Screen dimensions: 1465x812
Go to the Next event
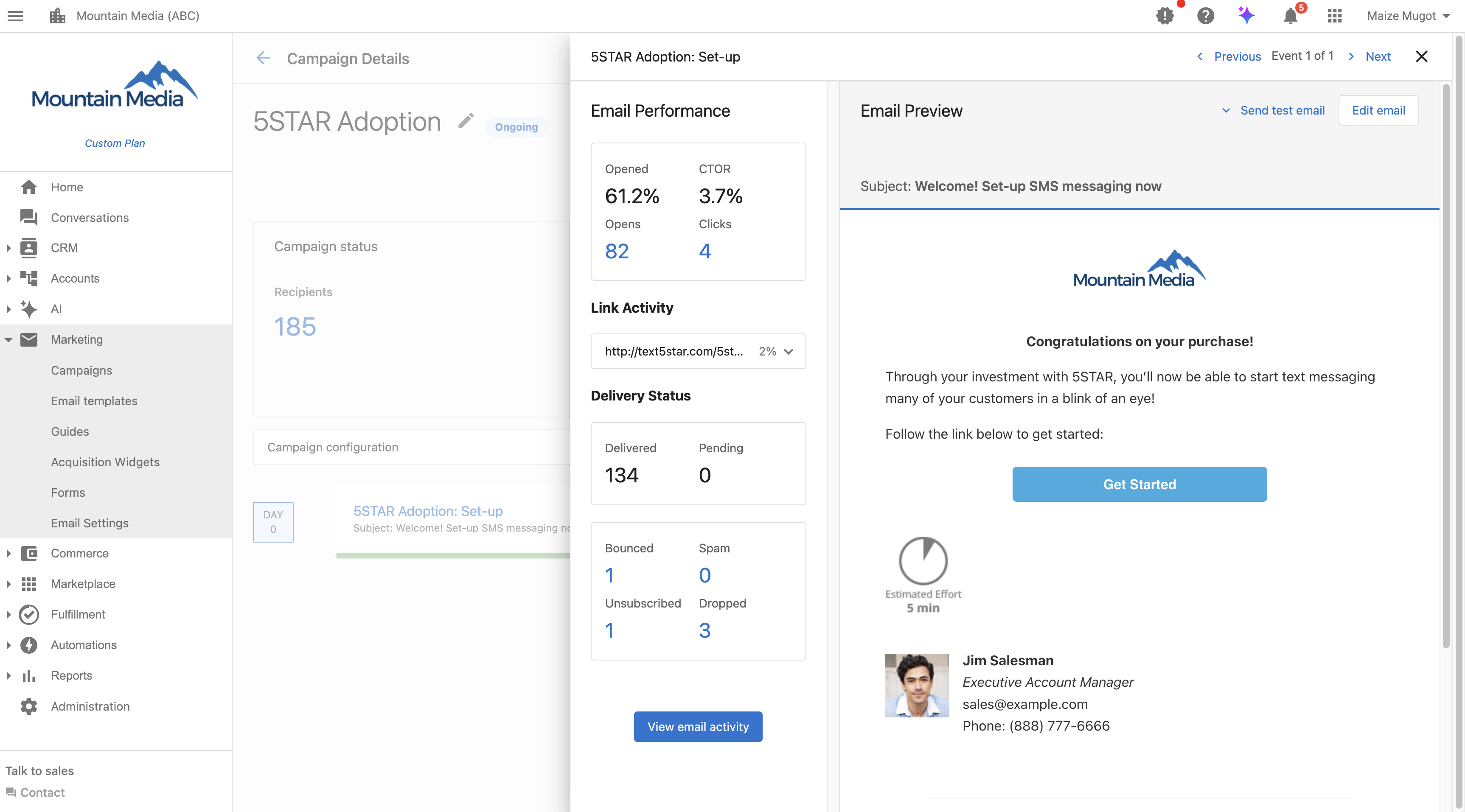1370,56
